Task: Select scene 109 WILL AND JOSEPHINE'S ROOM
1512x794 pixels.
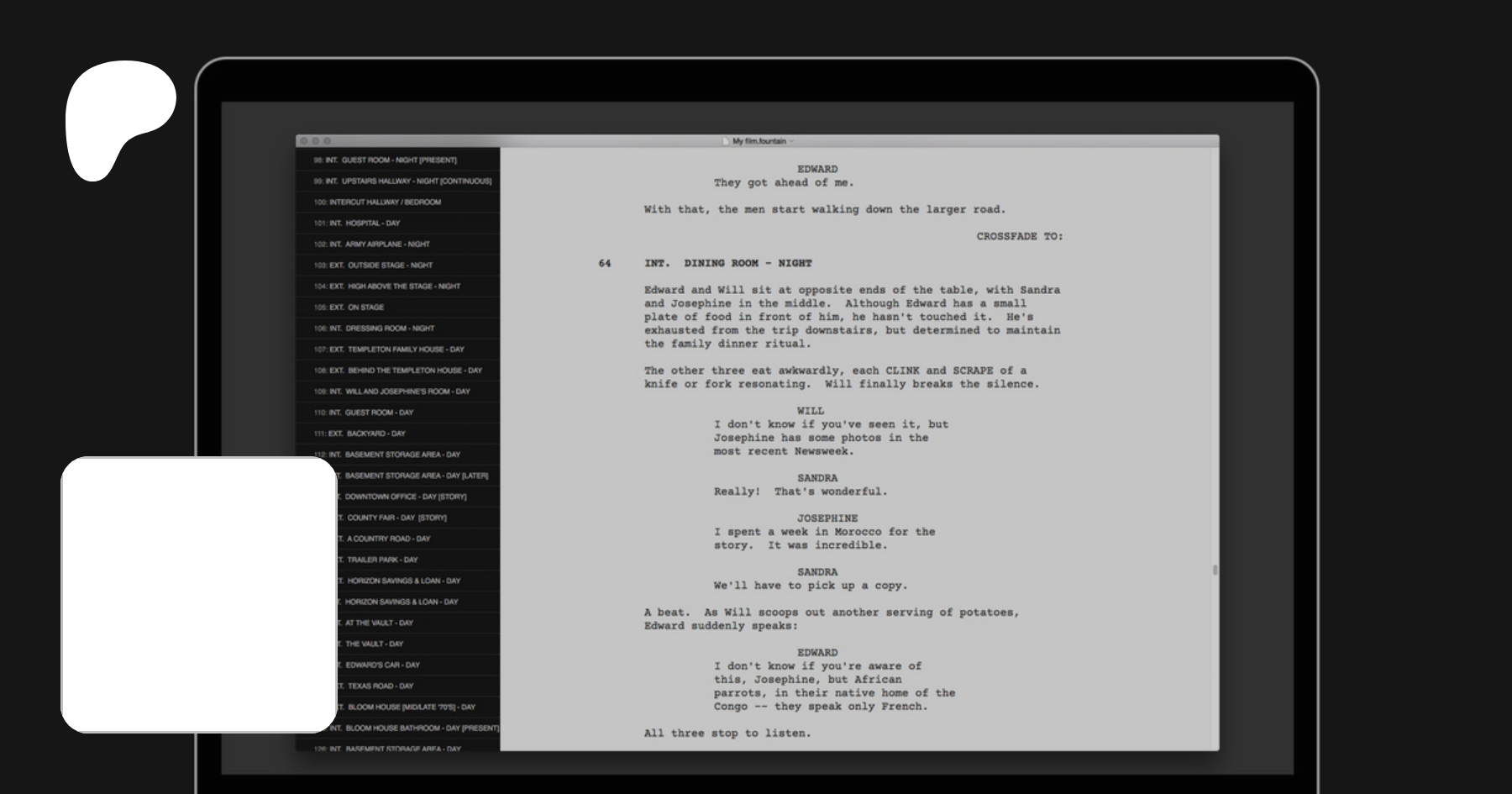Action: (x=397, y=391)
